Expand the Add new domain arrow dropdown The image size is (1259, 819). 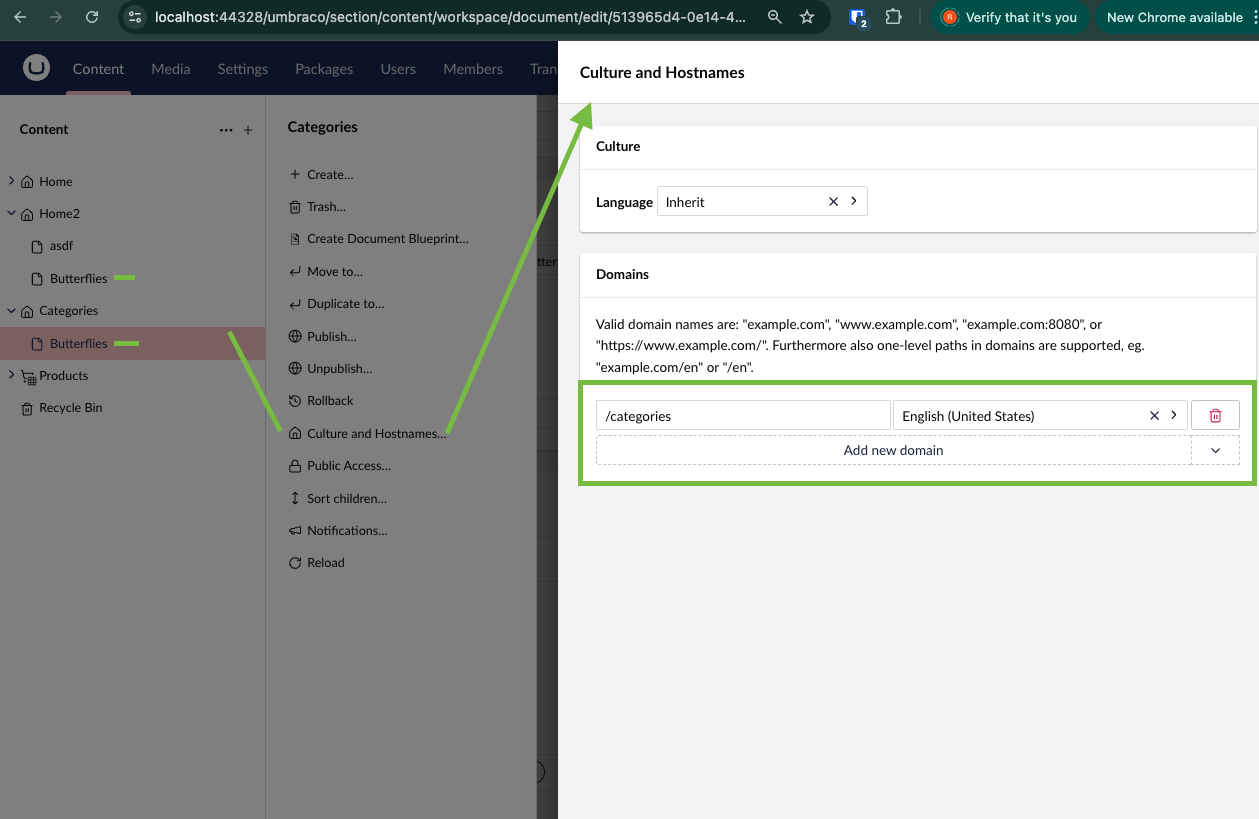[x=1215, y=450]
